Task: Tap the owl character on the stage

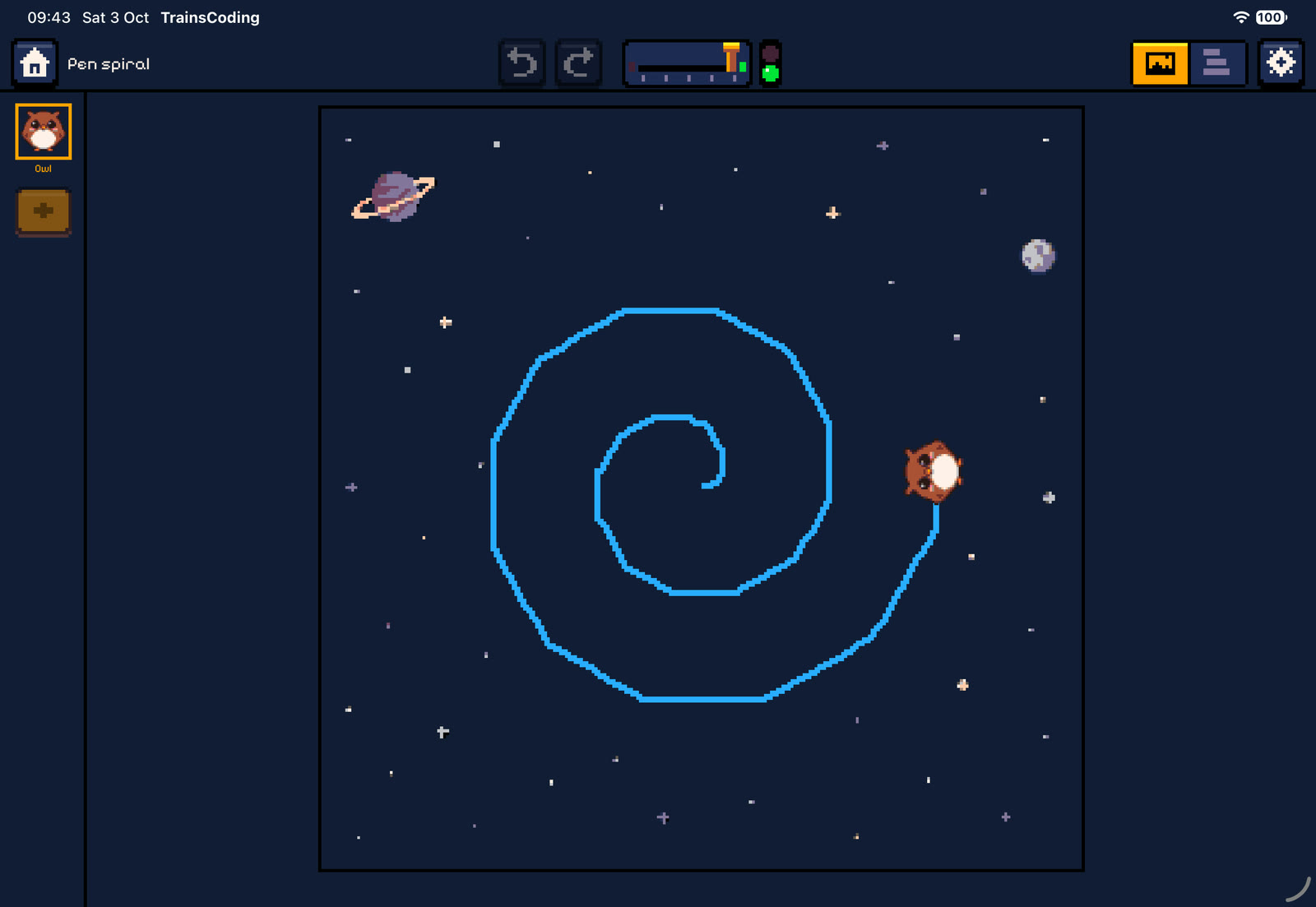Action: [x=933, y=471]
